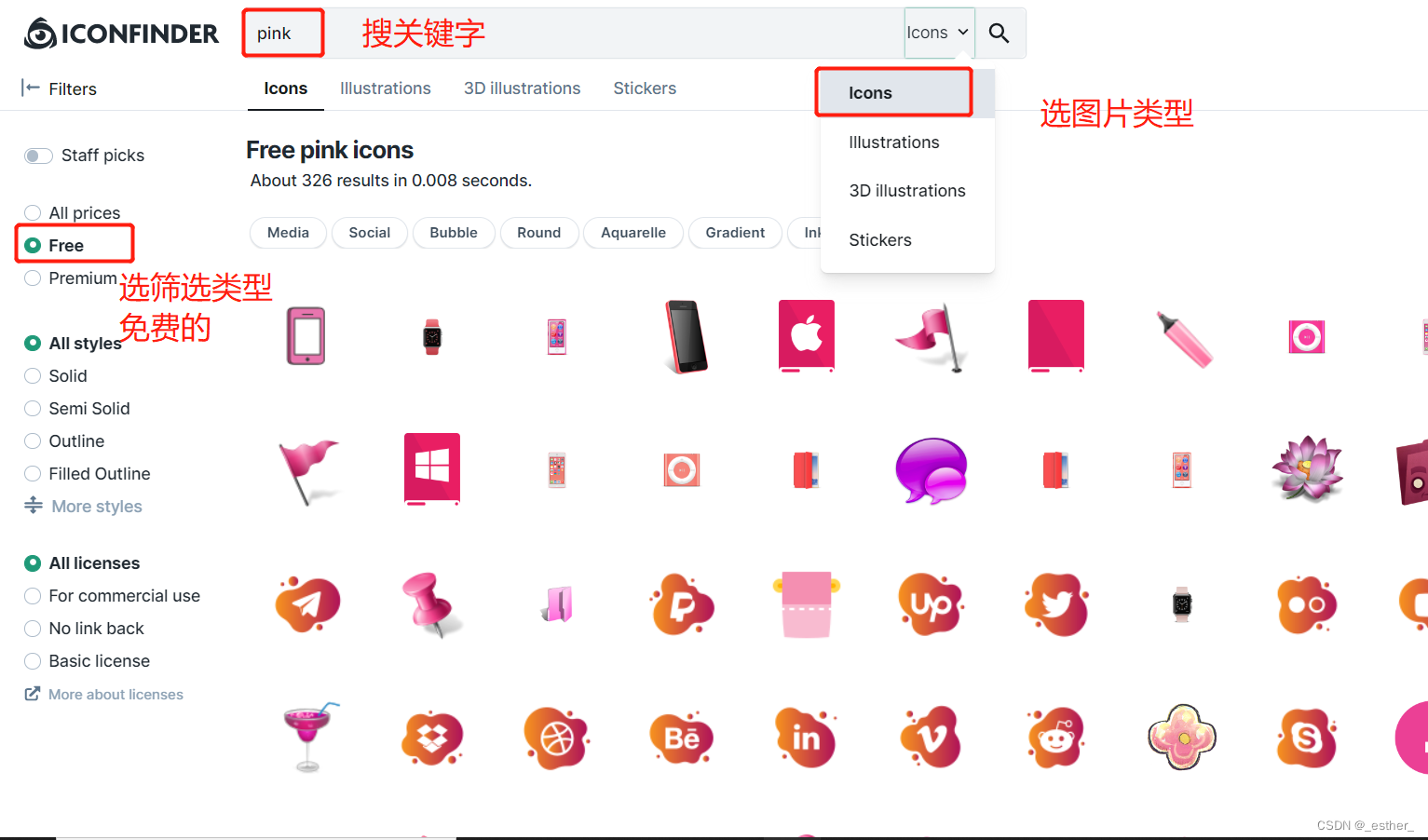1428x840 pixels.
Task: Select the Telegram paper plane splash icon
Action: click(308, 604)
